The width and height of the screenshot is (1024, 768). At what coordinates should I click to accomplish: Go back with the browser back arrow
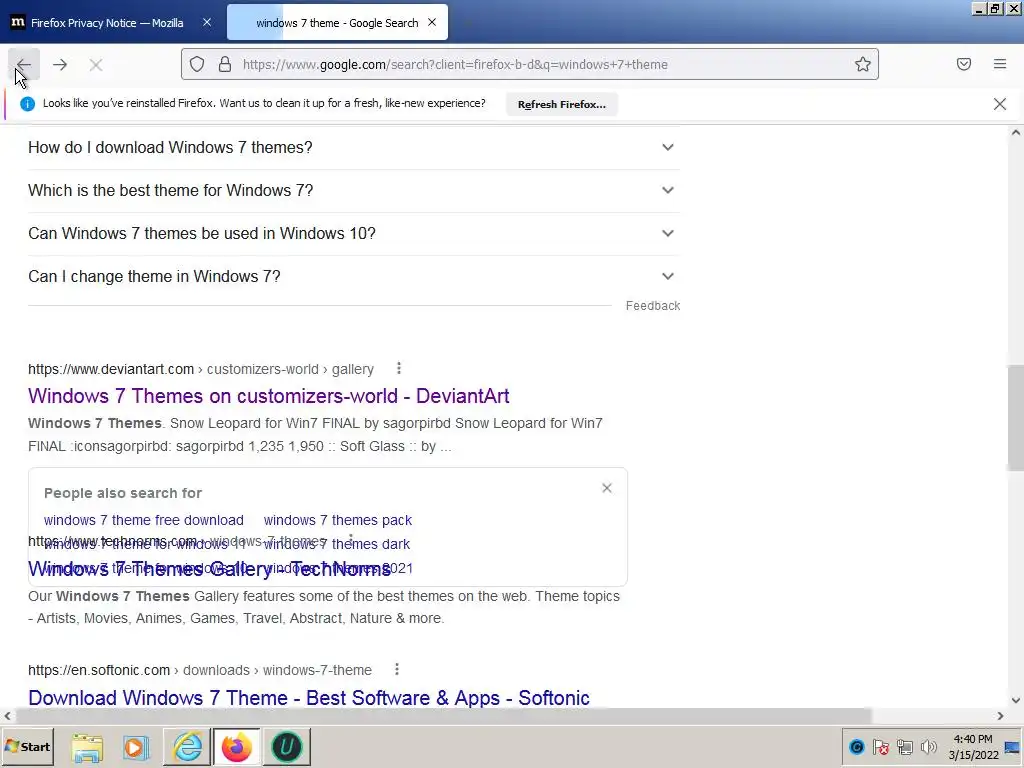pyautogui.click(x=24, y=64)
